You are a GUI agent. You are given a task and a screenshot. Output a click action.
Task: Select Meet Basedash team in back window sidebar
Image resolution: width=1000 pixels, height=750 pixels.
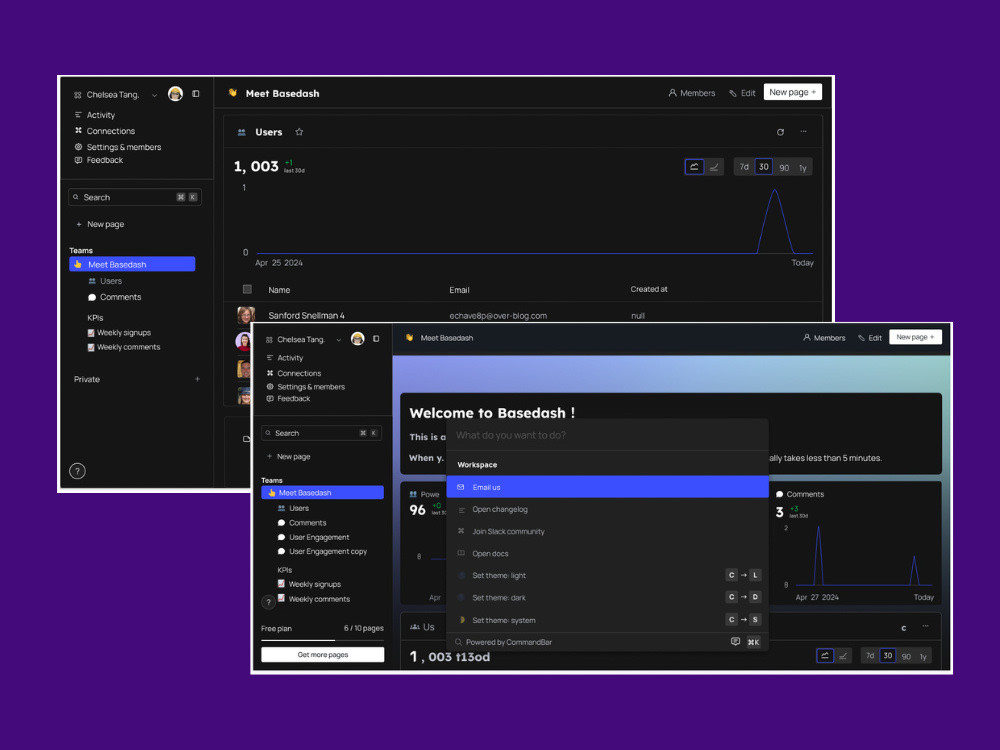pos(132,264)
